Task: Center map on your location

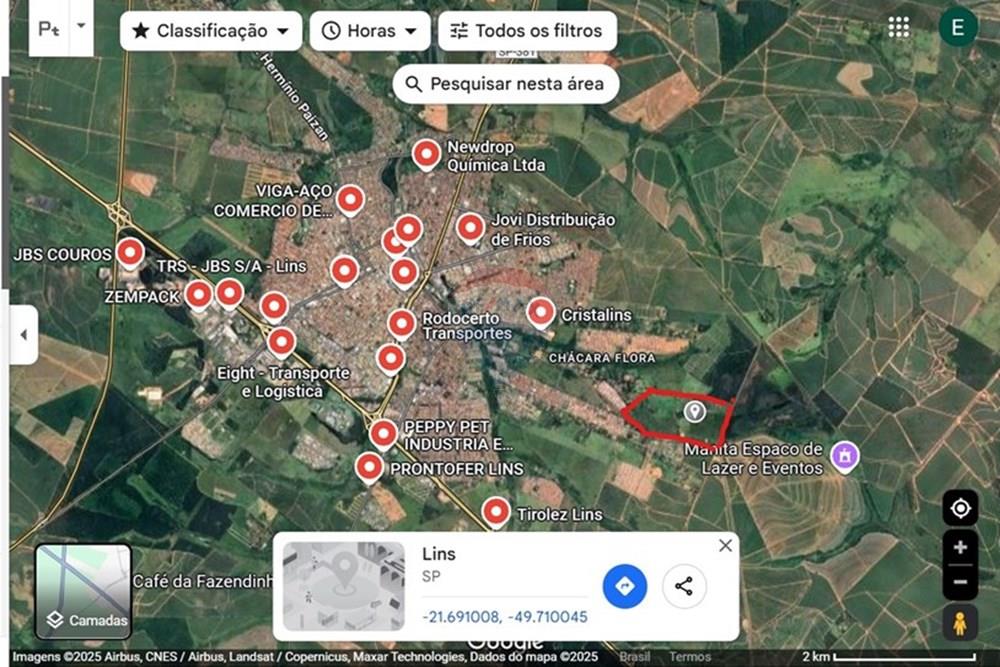Action: pos(960,508)
